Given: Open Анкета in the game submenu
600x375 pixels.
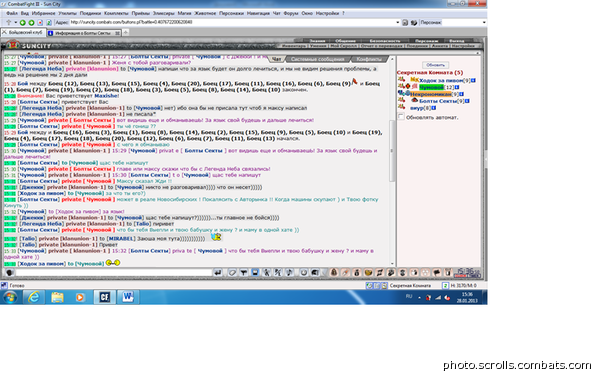Looking at the screenshot, I should pos(440,46).
